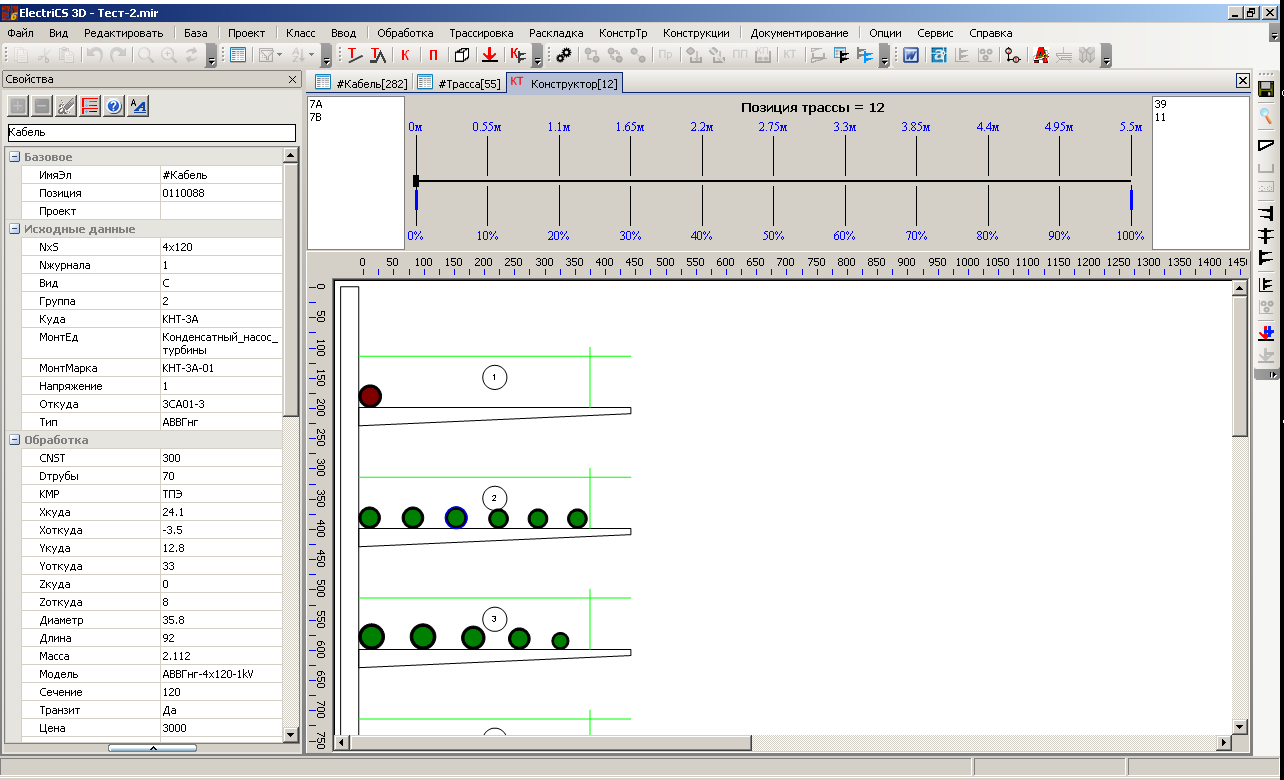This screenshot has height=780, width=1284.
Task: Click the save floppy disk icon
Action: 1266,90
